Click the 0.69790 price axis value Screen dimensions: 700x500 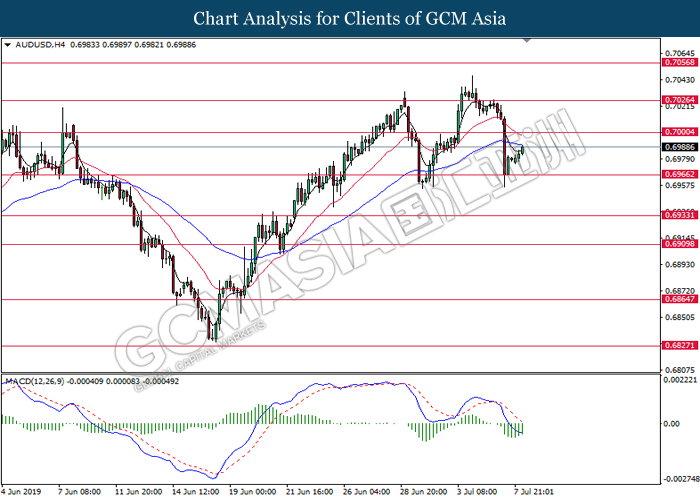coord(680,159)
